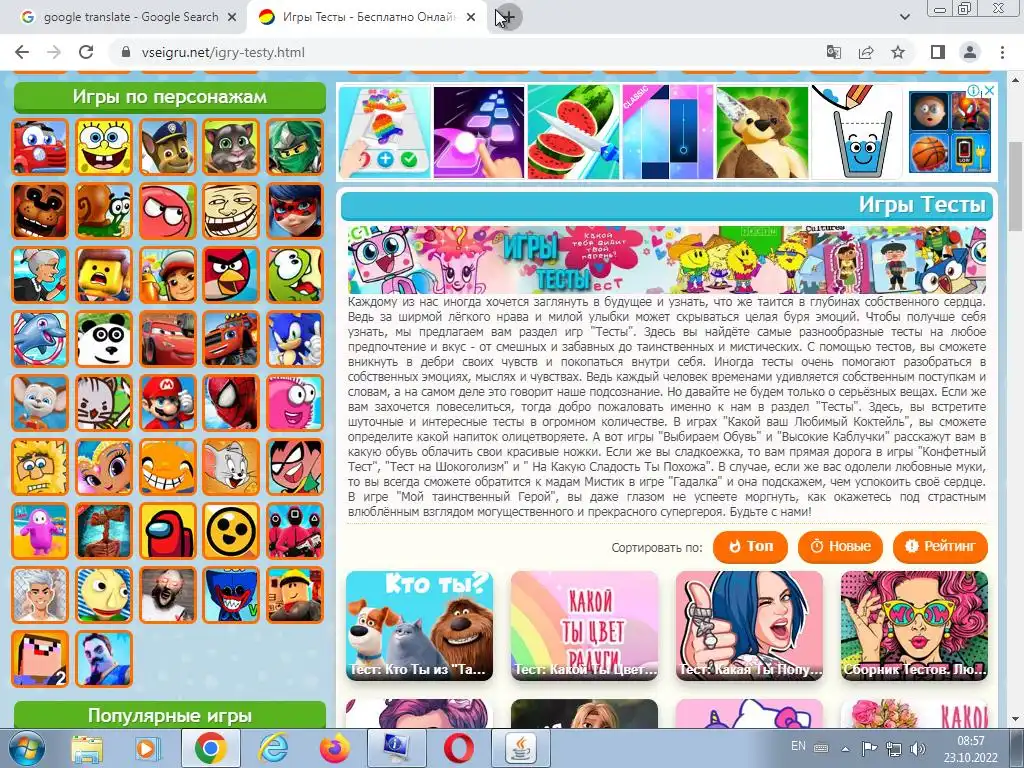The height and width of the screenshot is (768, 1024).
Task: Select Snail Bob character icon
Action: (x=104, y=211)
